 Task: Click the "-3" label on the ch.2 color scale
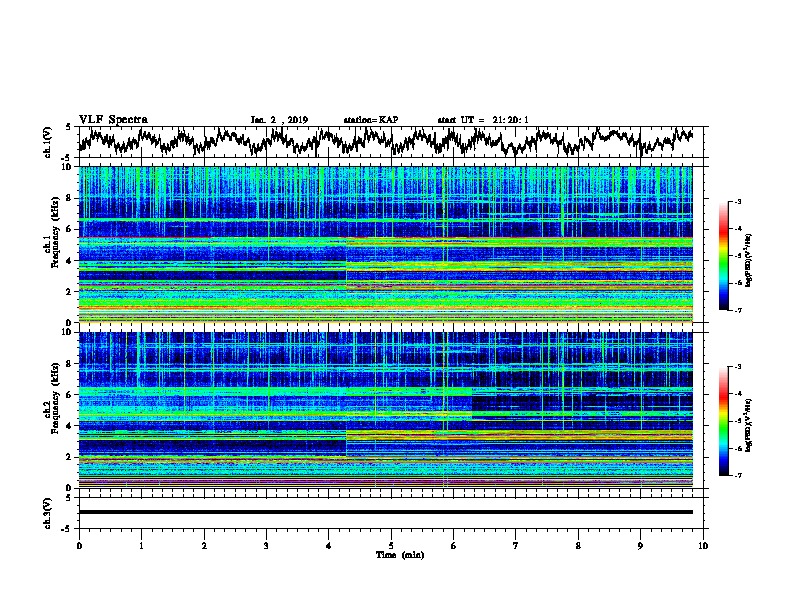pos(738,367)
